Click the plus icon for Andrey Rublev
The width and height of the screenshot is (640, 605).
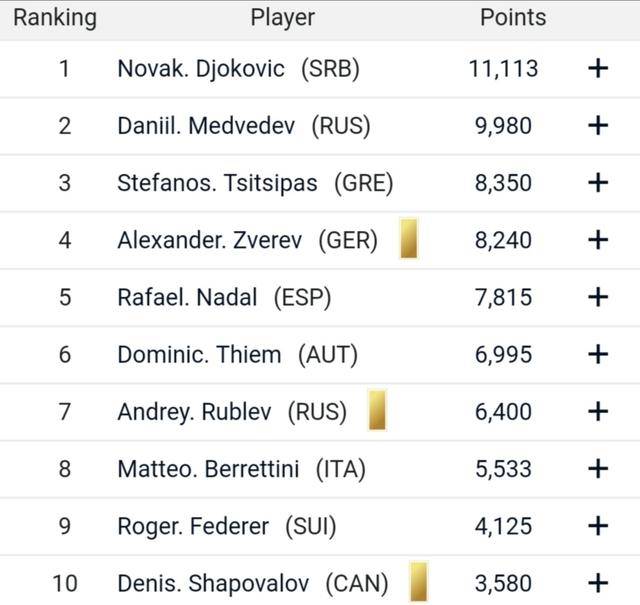click(x=598, y=411)
